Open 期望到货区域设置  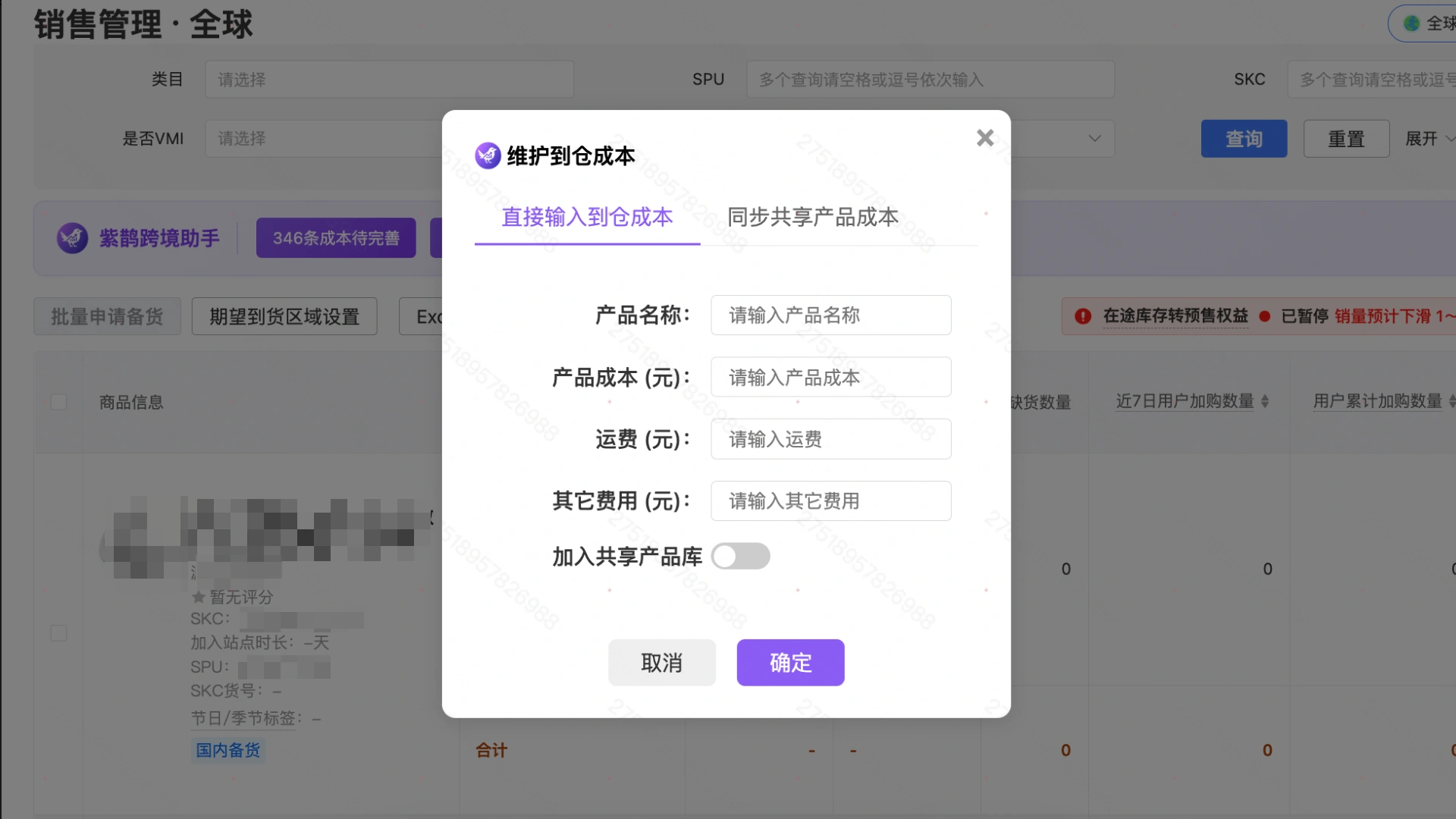coord(284,316)
